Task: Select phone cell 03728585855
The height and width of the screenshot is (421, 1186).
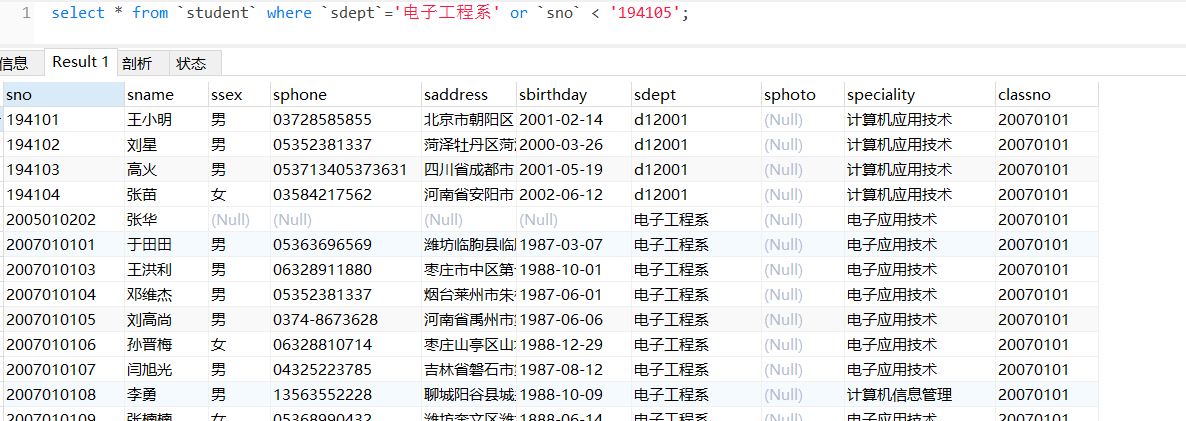Action: pyautogui.click(x=346, y=119)
